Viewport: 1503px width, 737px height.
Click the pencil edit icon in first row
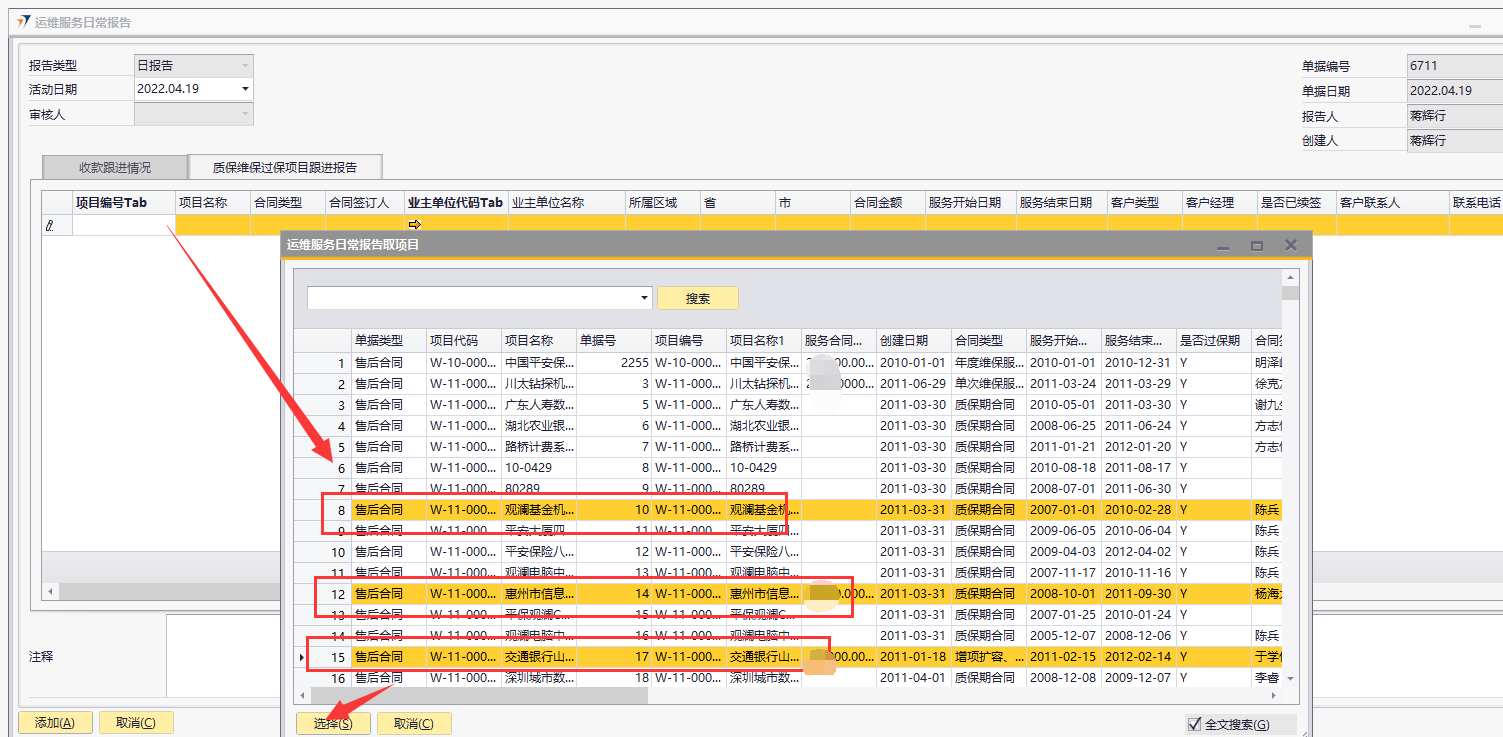point(50,226)
